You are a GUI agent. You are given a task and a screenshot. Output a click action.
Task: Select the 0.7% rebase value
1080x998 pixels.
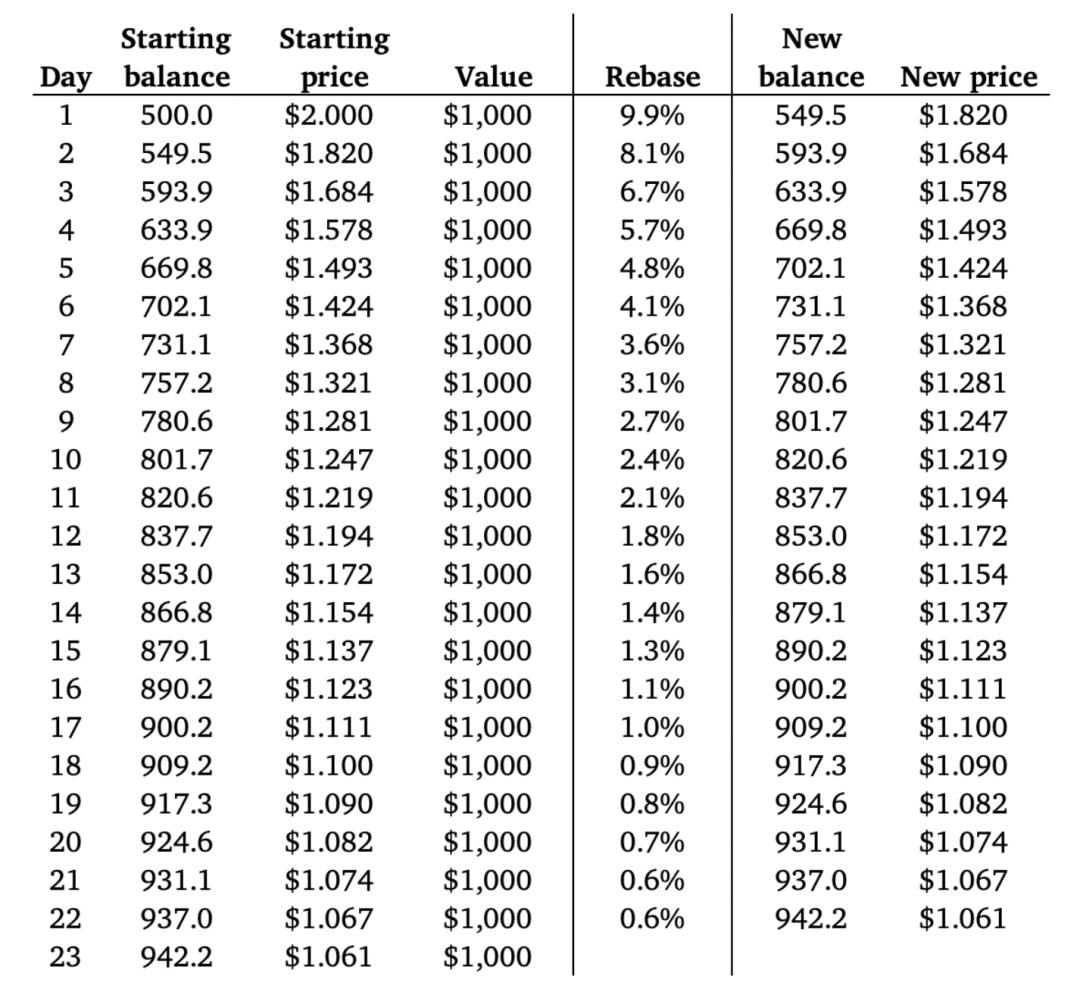coord(652,842)
